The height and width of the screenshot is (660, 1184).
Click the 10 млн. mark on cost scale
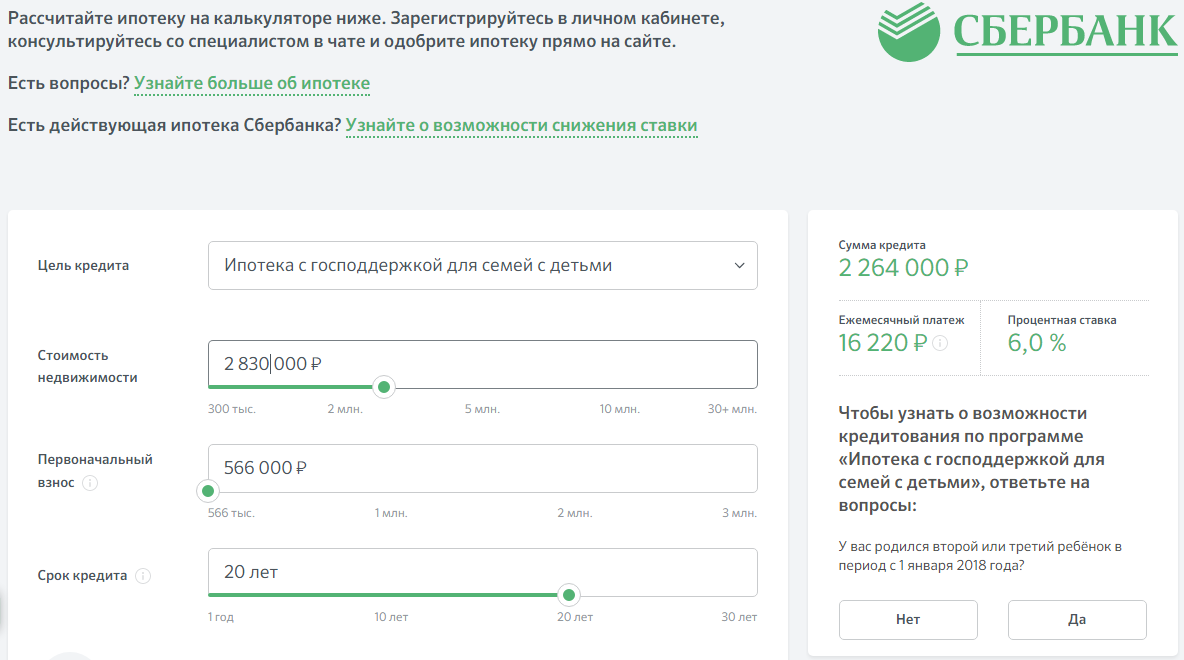click(x=619, y=409)
